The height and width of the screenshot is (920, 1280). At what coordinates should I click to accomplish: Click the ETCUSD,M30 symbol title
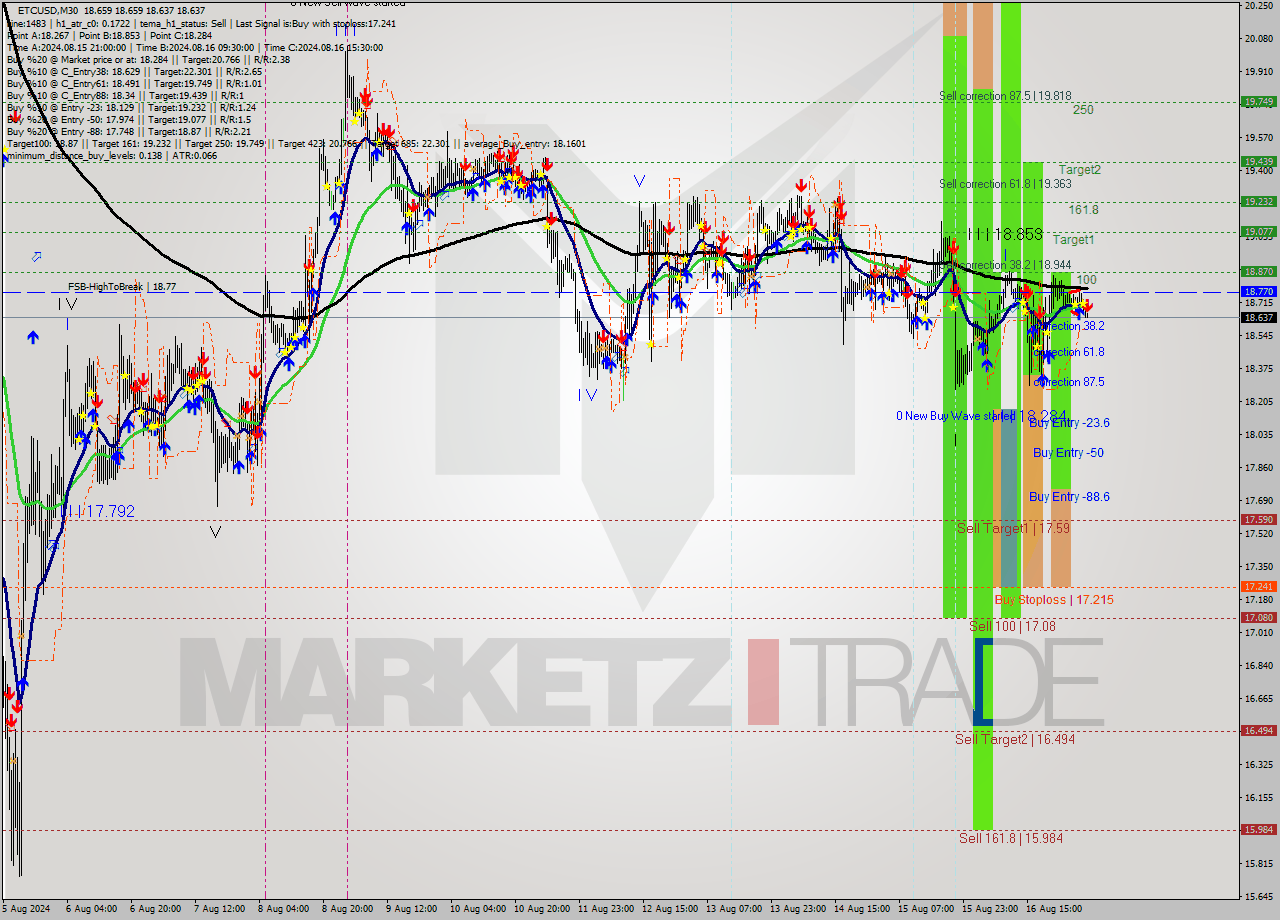[50, 9]
